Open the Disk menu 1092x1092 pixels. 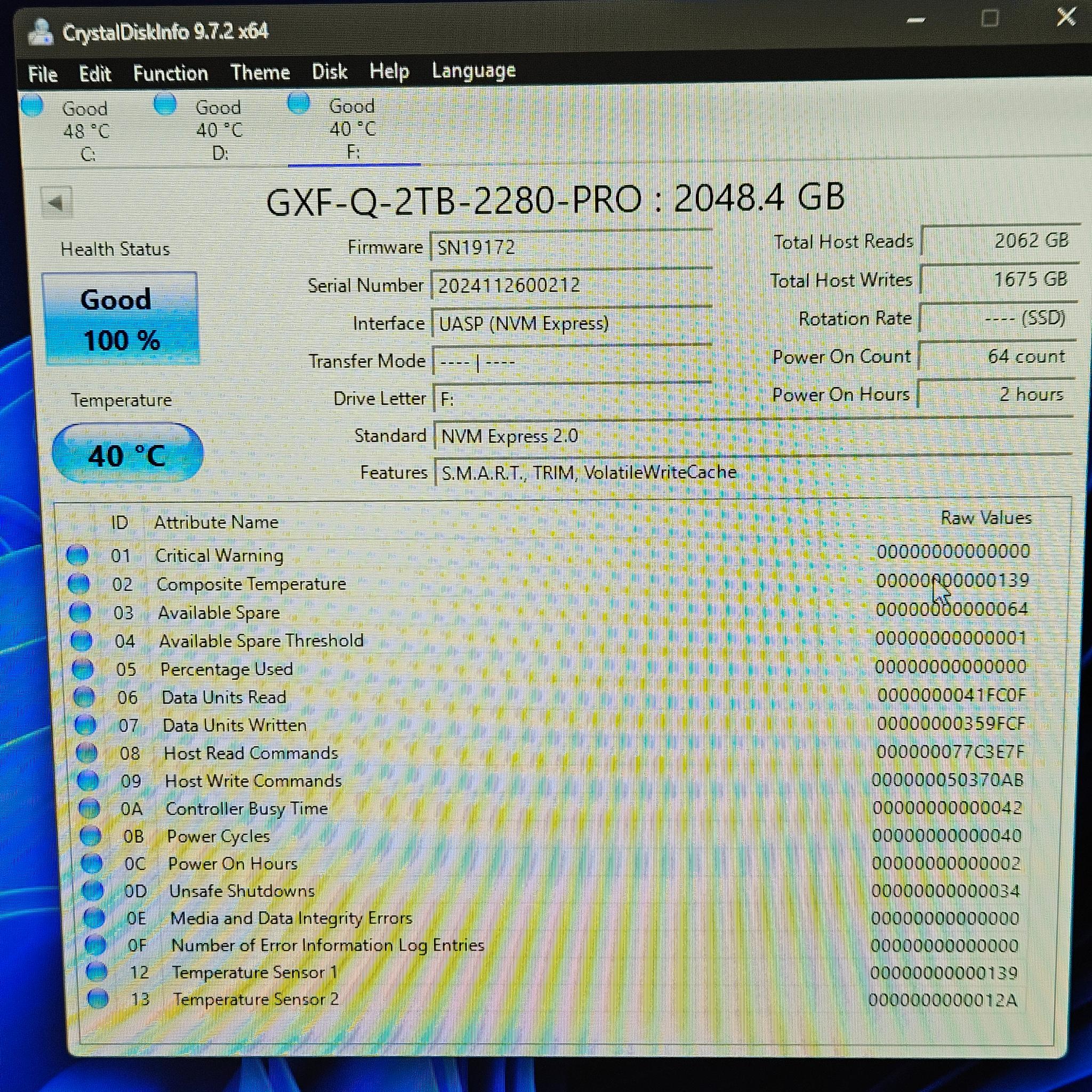(x=329, y=71)
